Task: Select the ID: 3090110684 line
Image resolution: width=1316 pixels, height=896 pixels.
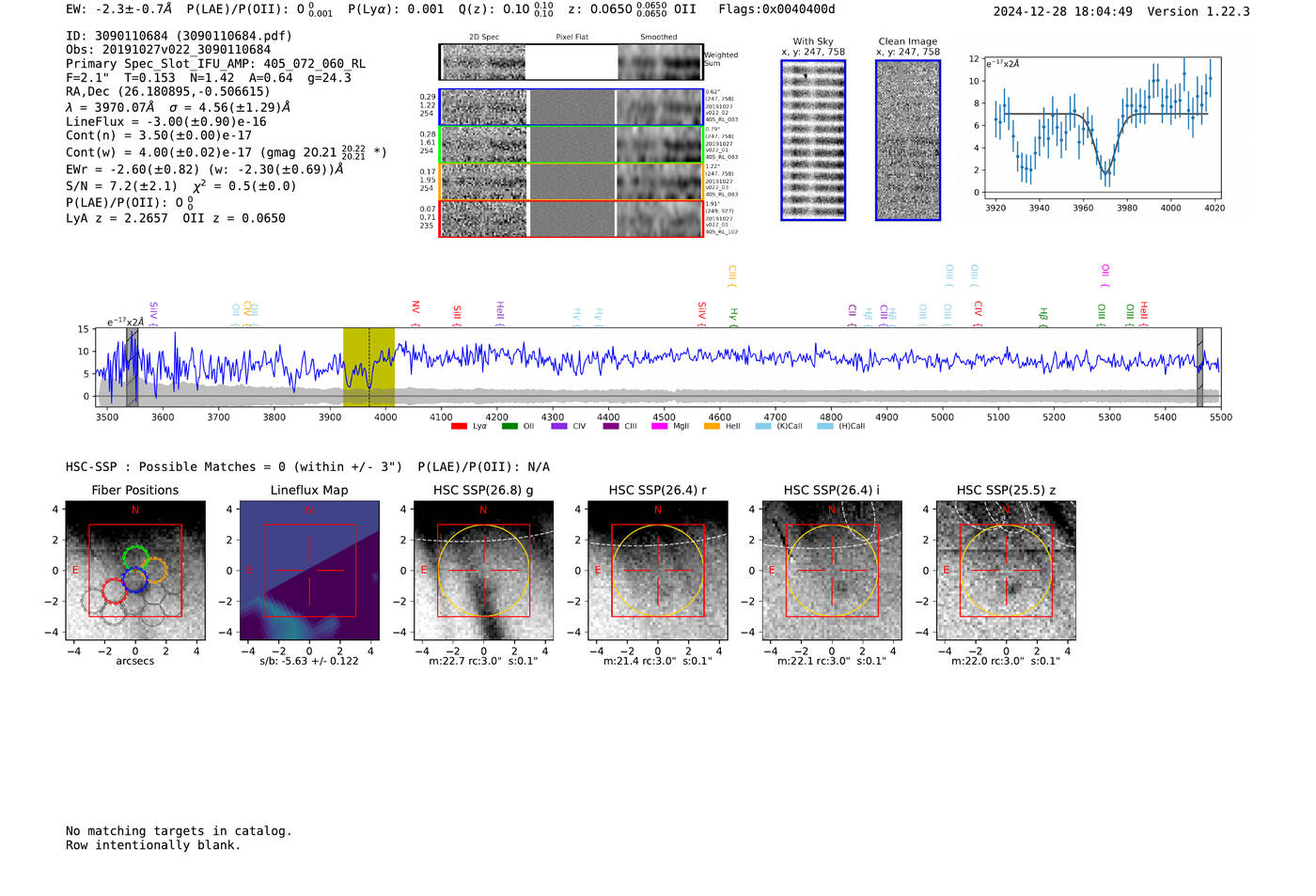Action: click(179, 36)
